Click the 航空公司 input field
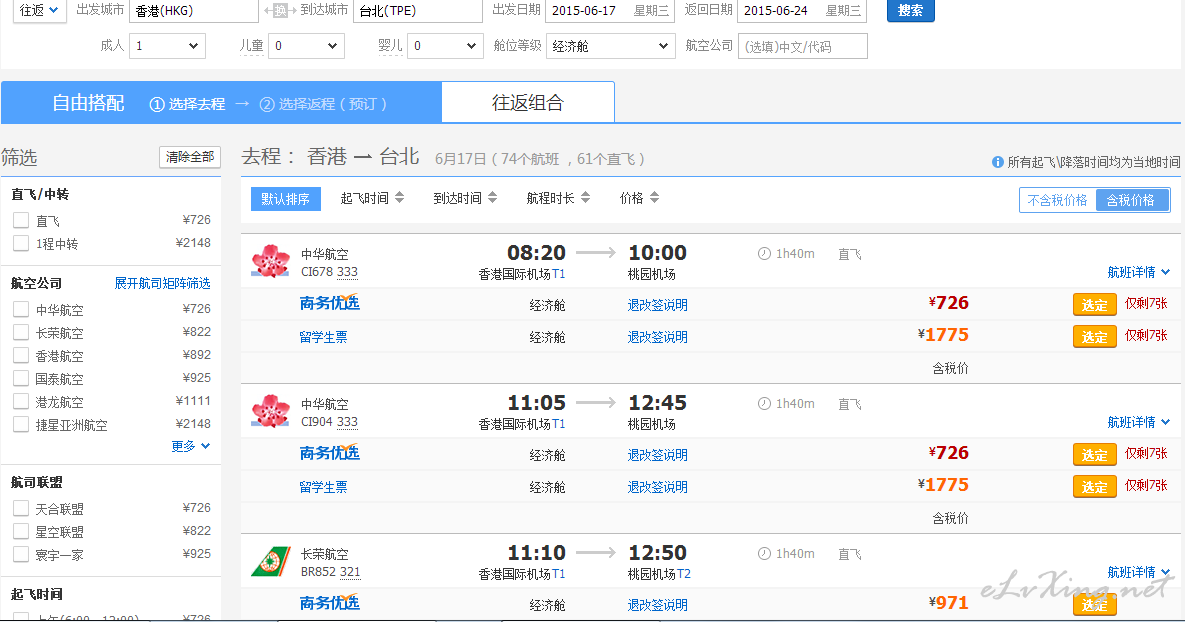Viewport: 1185px width, 622px height. pyautogui.click(x=803, y=46)
